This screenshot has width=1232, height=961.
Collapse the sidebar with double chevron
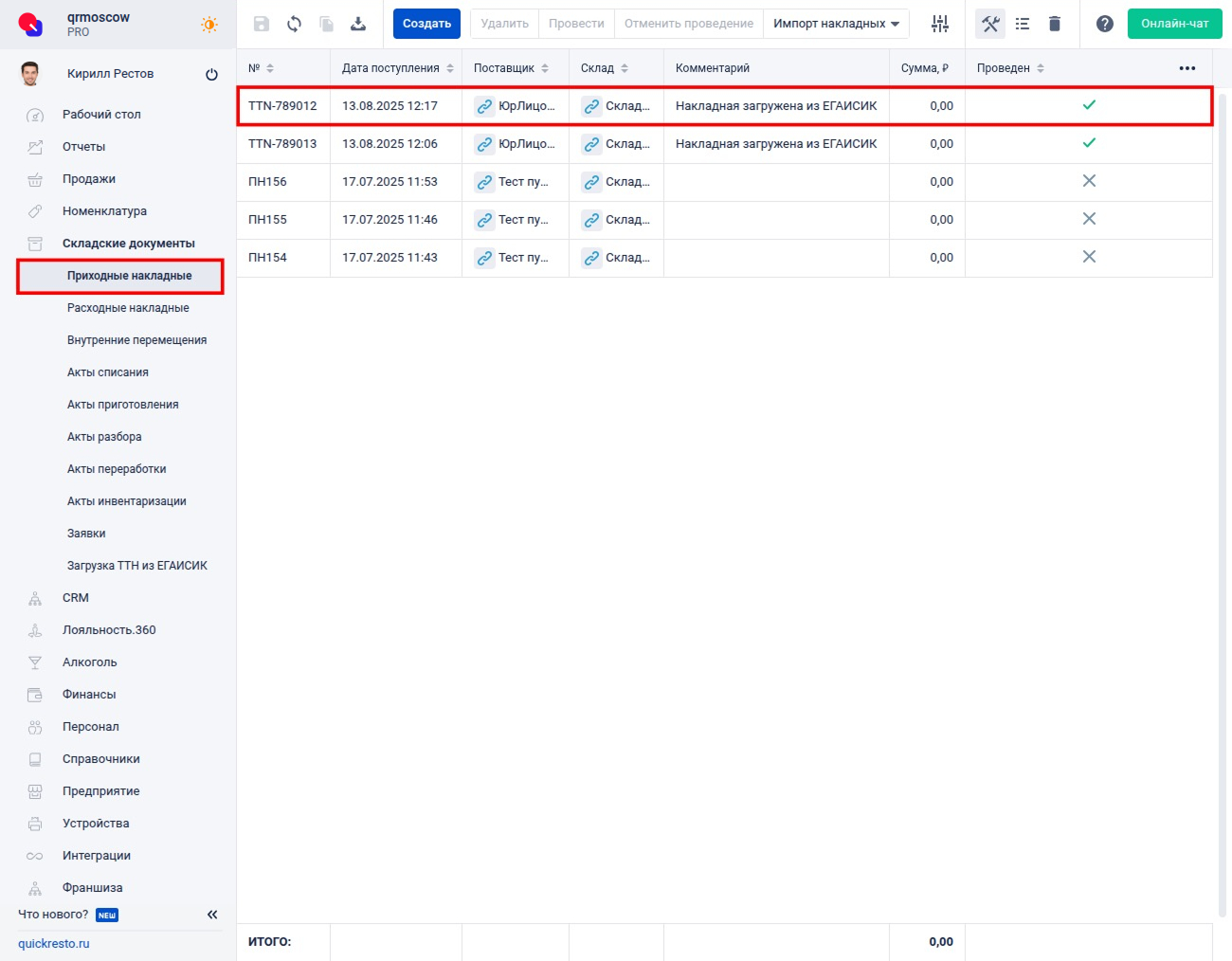coord(212,915)
